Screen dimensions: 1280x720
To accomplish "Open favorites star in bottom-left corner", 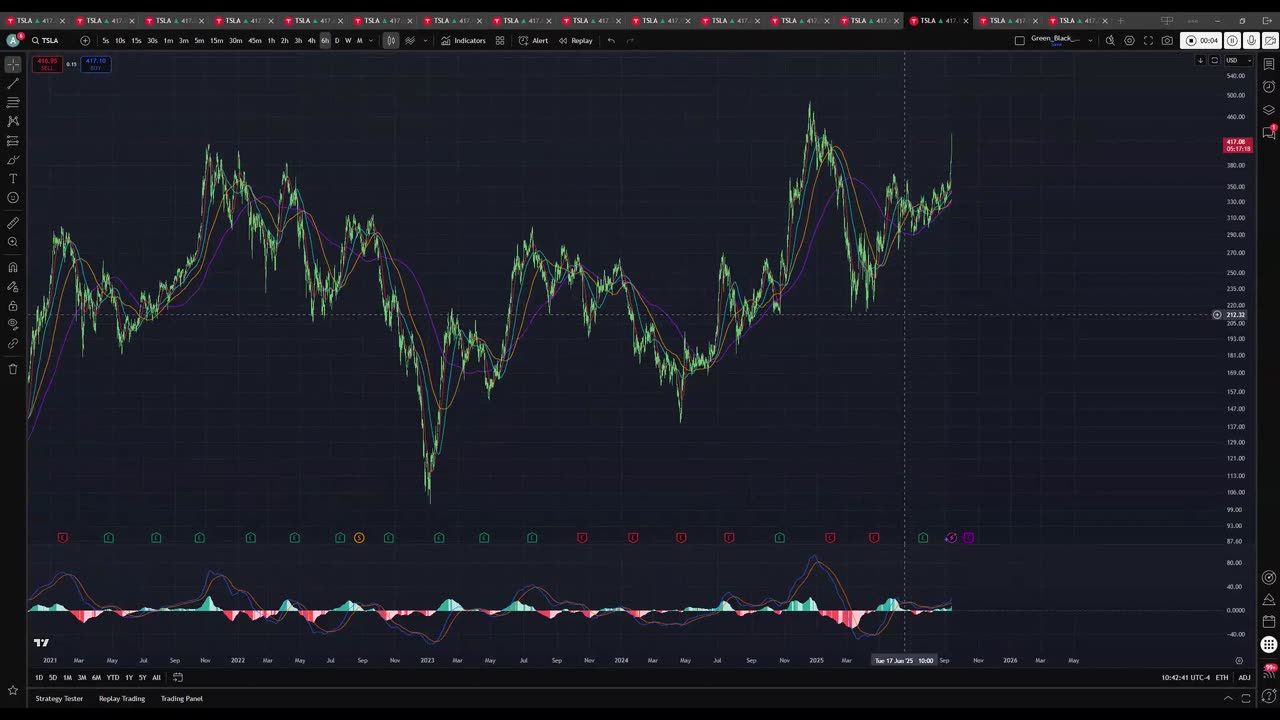I will point(13,690).
